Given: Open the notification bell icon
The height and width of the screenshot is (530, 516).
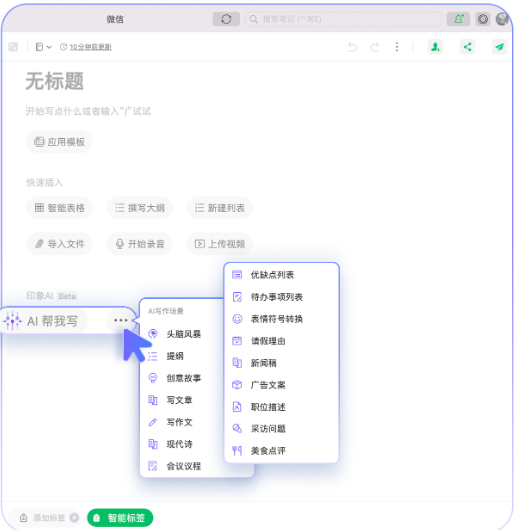Looking at the screenshot, I should [x=458, y=19].
